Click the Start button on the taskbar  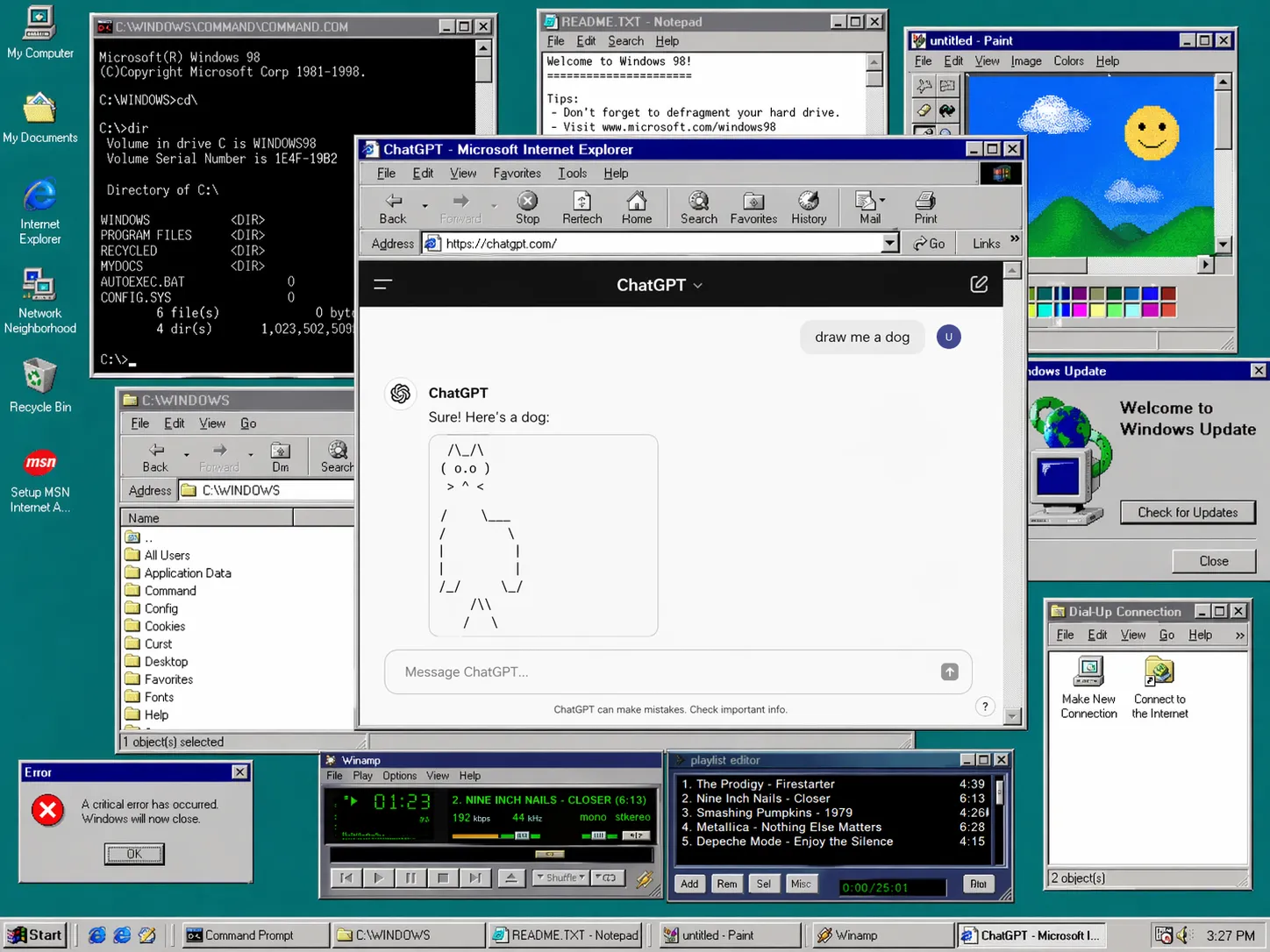click(35, 935)
